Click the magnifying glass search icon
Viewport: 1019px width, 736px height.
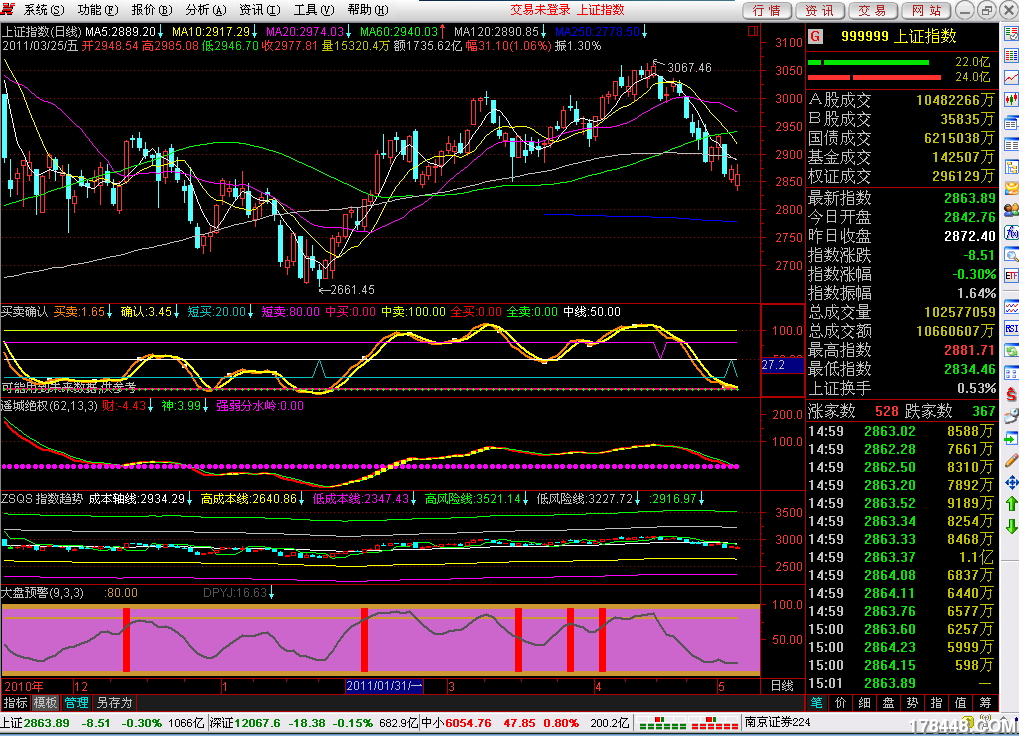tap(1011, 255)
